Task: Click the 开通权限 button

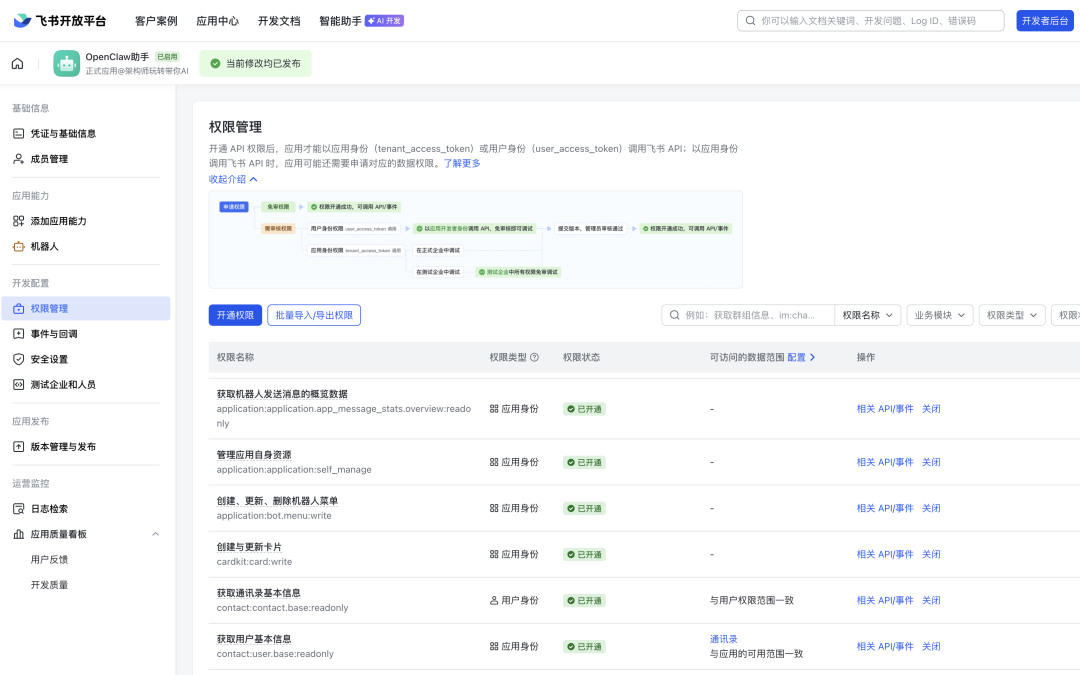Action: tap(234, 314)
